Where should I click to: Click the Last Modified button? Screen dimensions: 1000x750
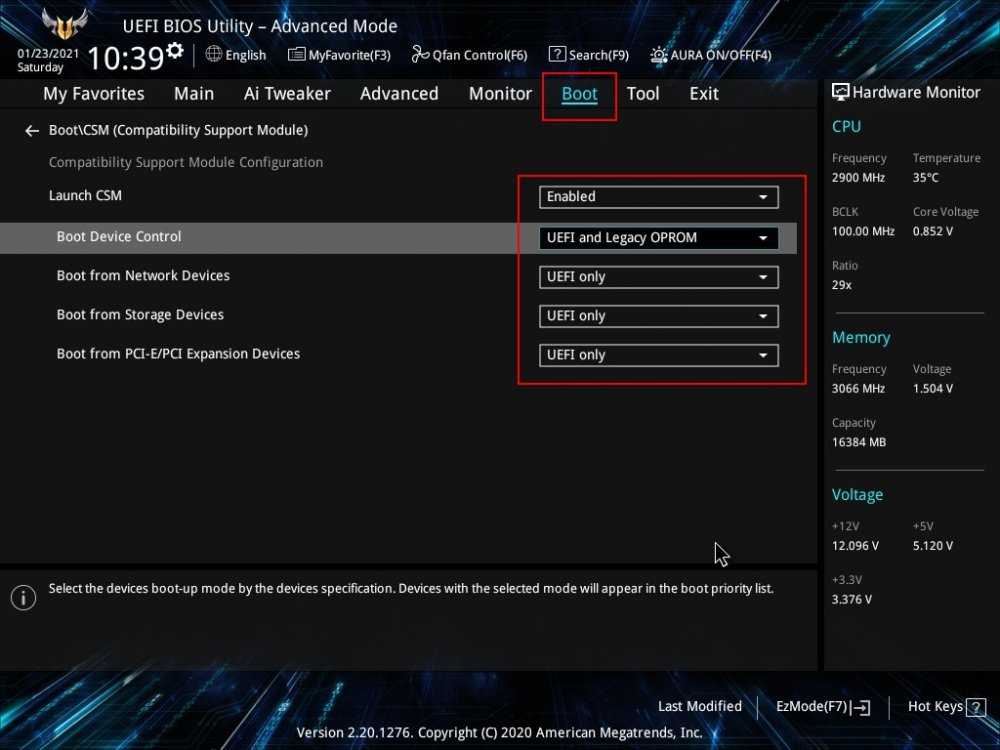click(699, 707)
